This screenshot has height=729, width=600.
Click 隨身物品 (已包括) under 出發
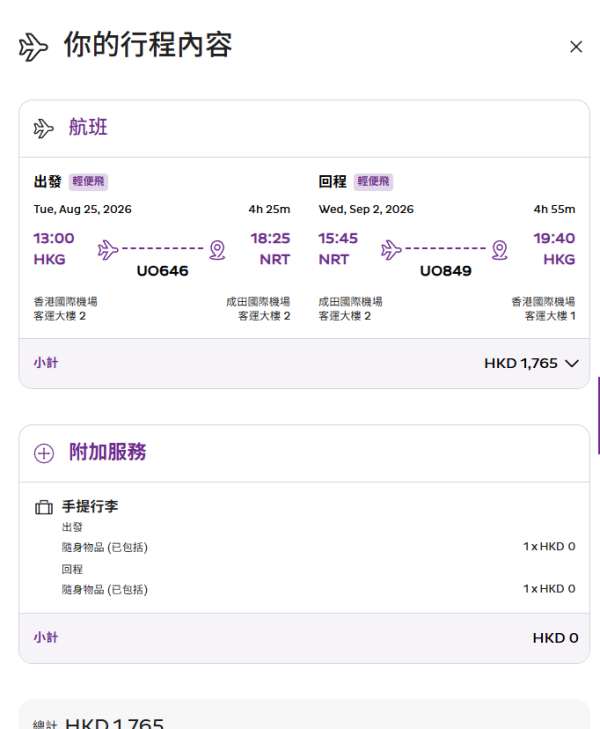point(105,547)
